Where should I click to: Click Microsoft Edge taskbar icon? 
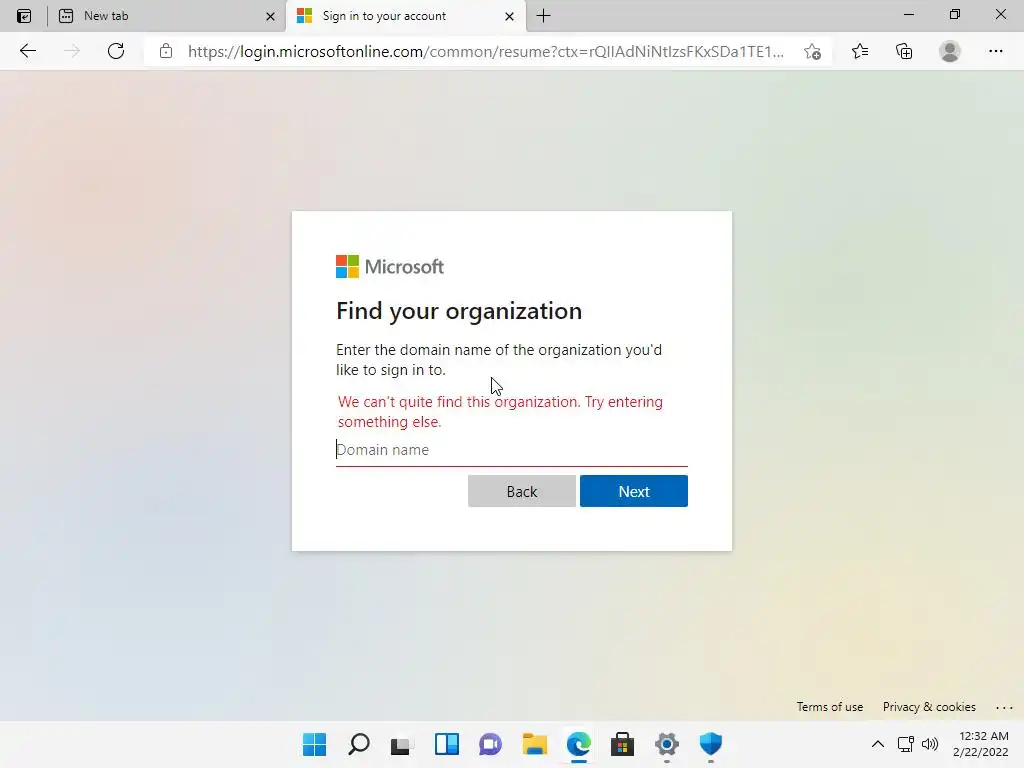click(579, 744)
